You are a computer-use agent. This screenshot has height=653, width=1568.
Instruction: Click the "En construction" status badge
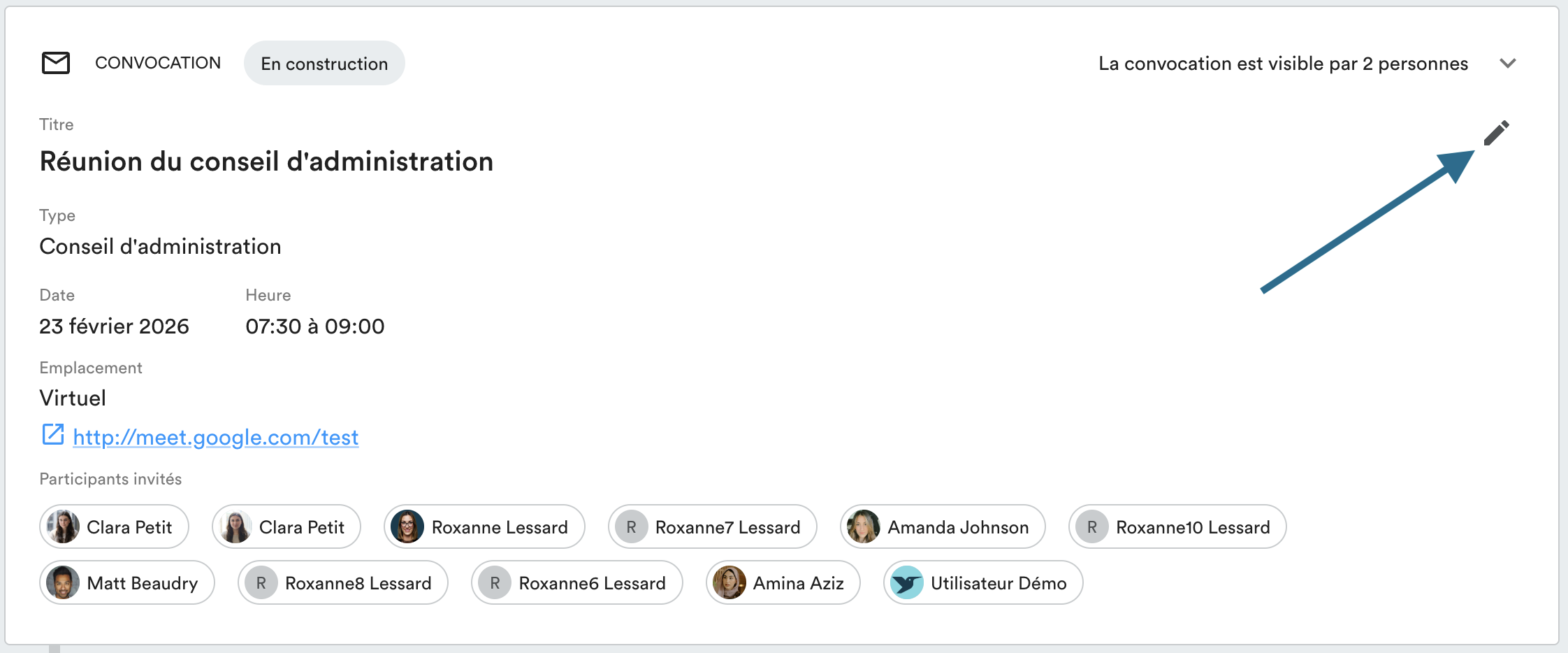(324, 64)
